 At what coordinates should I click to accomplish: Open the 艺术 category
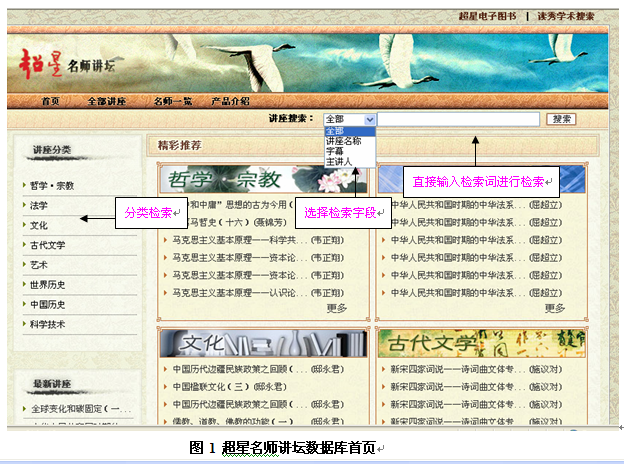coord(39,265)
